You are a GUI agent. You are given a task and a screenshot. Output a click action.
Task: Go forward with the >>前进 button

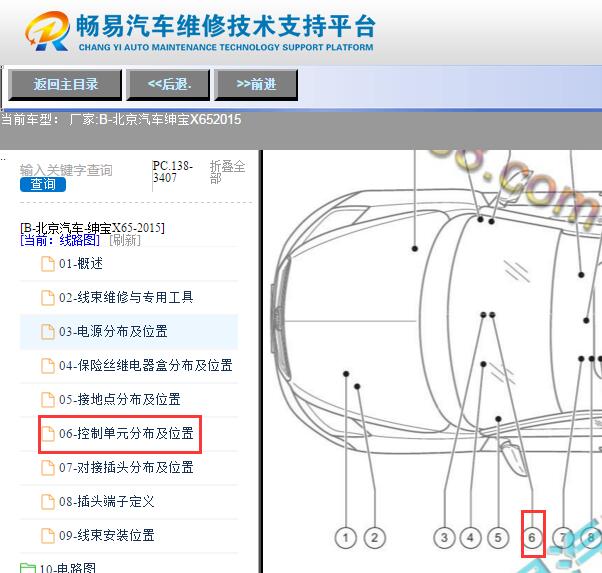(x=256, y=85)
